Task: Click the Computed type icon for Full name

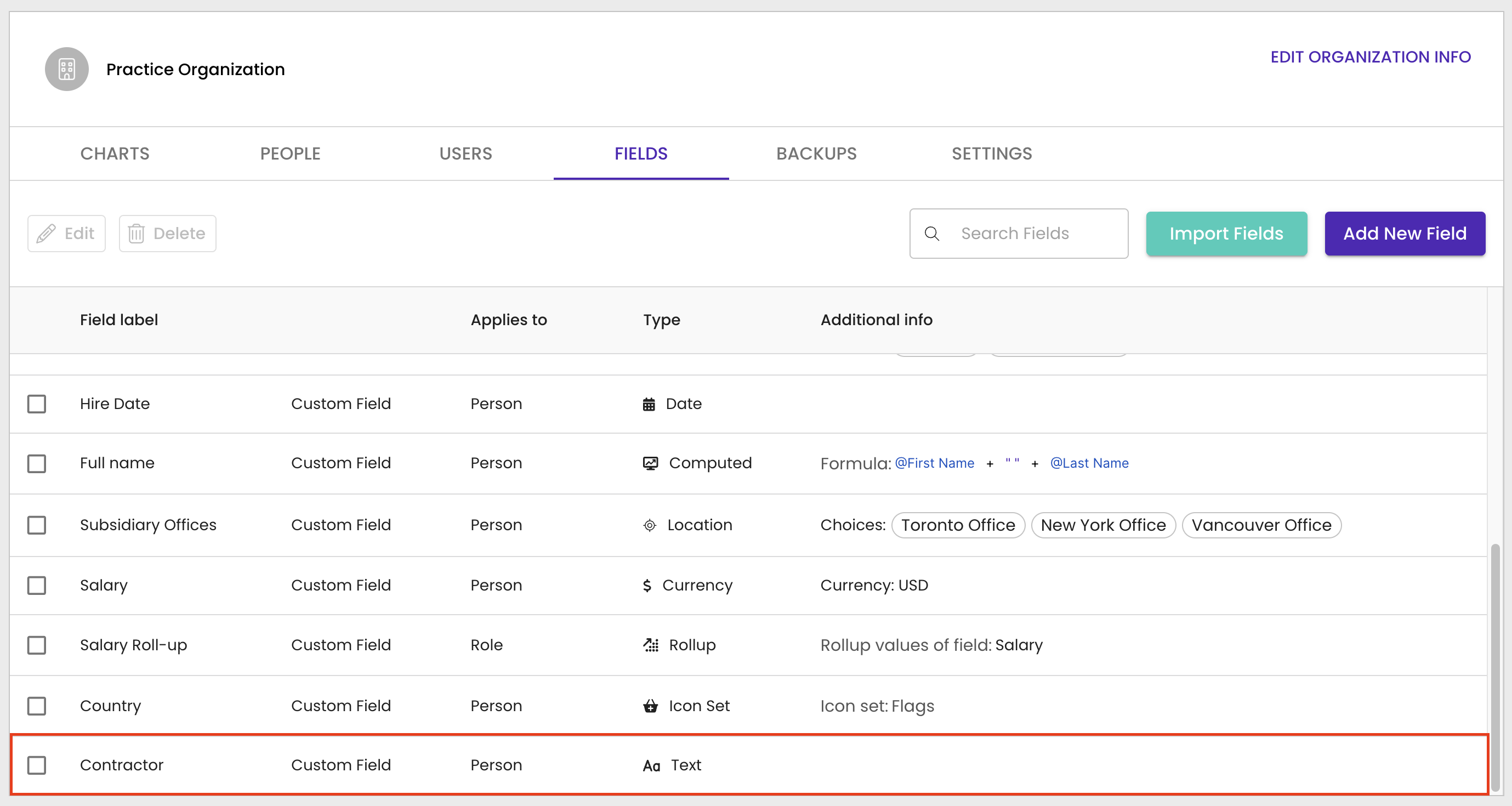Action: coord(650,463)
